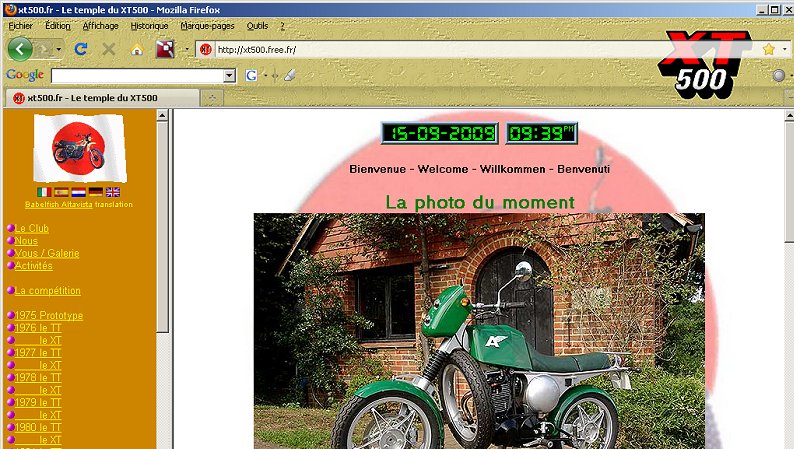Open the back/forward history dropdown arrow
The height and width of the screenshot is (449, 794).
59,49
